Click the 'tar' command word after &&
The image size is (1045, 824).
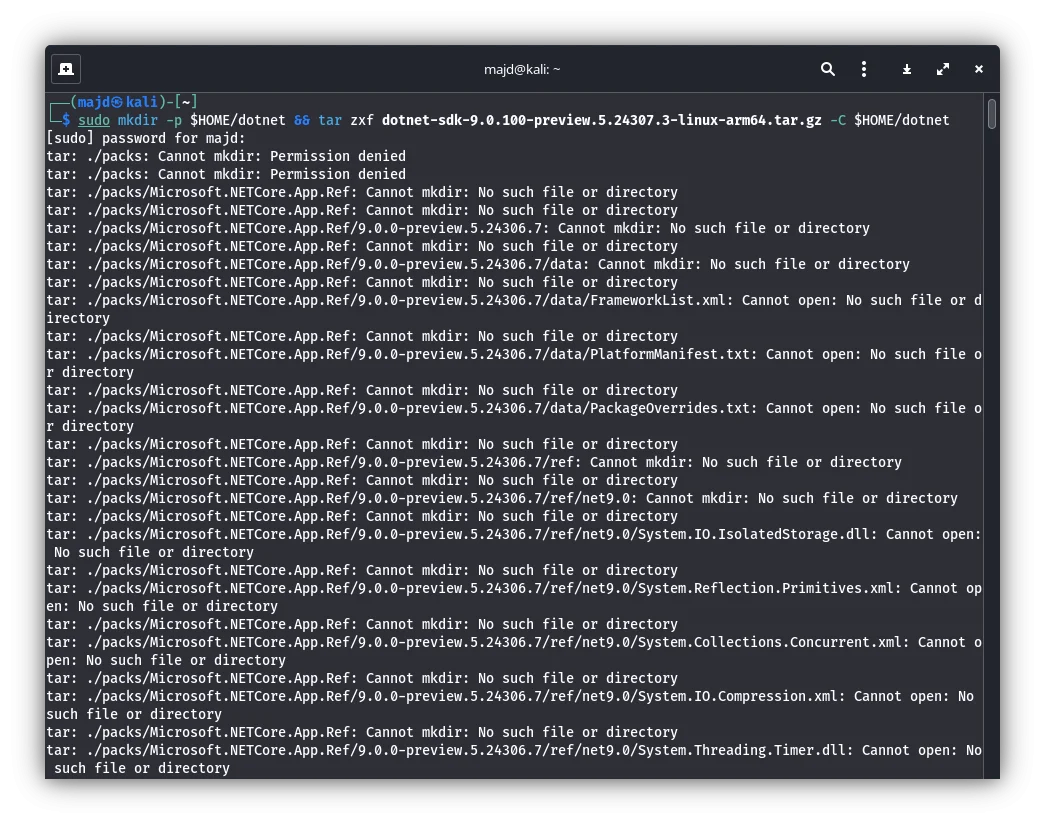click(x=330, y=120)
